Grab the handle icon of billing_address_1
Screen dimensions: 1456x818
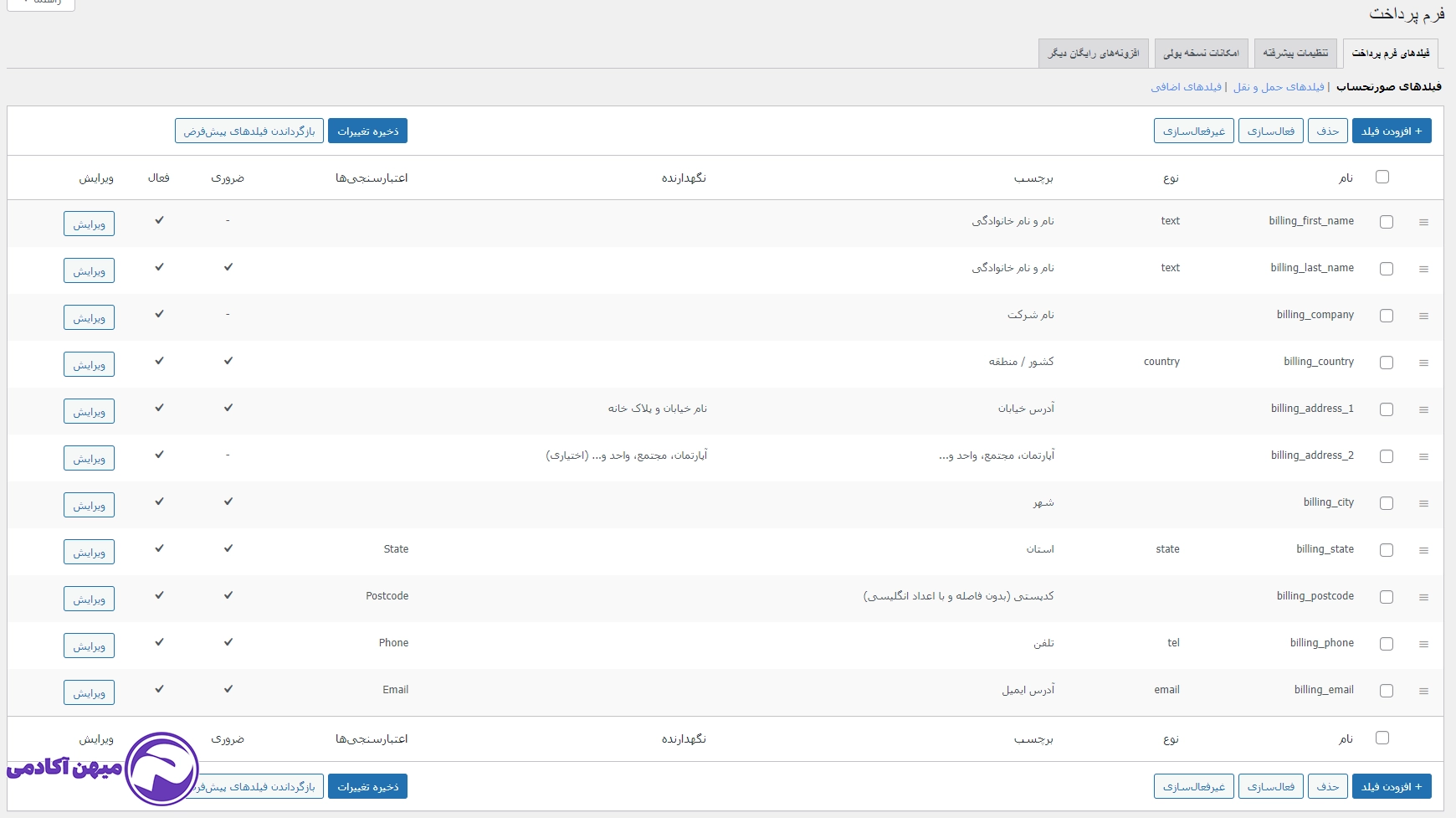[1423, 409]
